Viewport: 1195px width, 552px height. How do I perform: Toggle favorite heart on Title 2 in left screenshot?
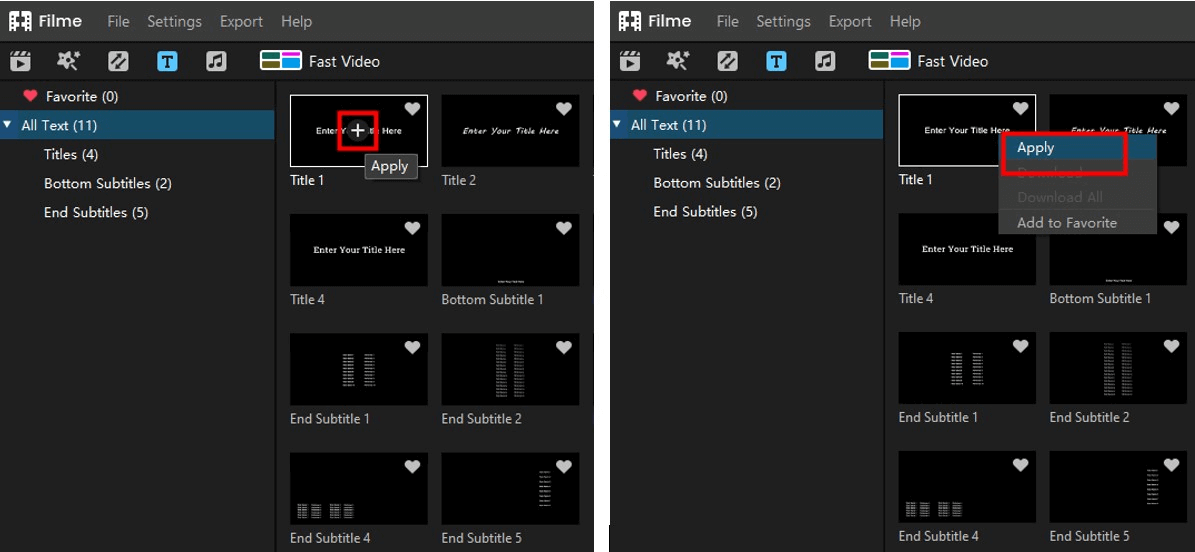[563, 109]
